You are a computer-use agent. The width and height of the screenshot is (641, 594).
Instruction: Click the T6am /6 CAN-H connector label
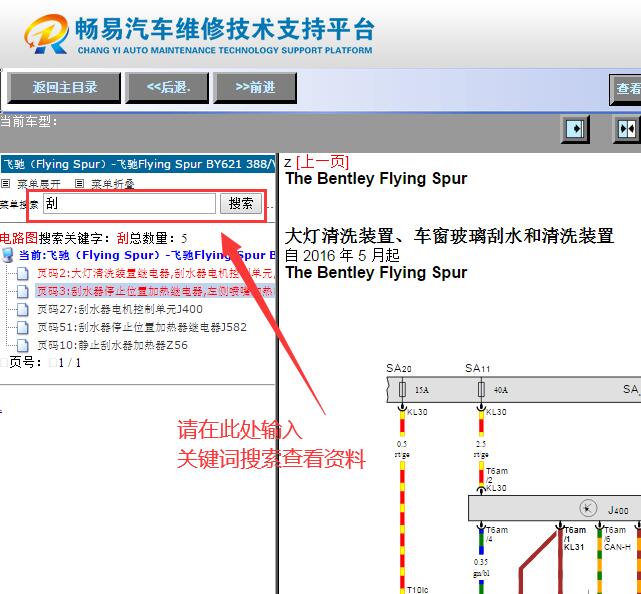pyautogui.click(x=617, y=538)
